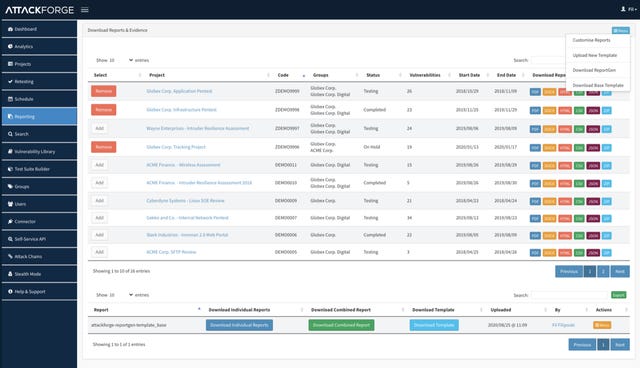Open the reports table Show entries dropdown
Screen dimensions: 640x368
click(121, 295)
